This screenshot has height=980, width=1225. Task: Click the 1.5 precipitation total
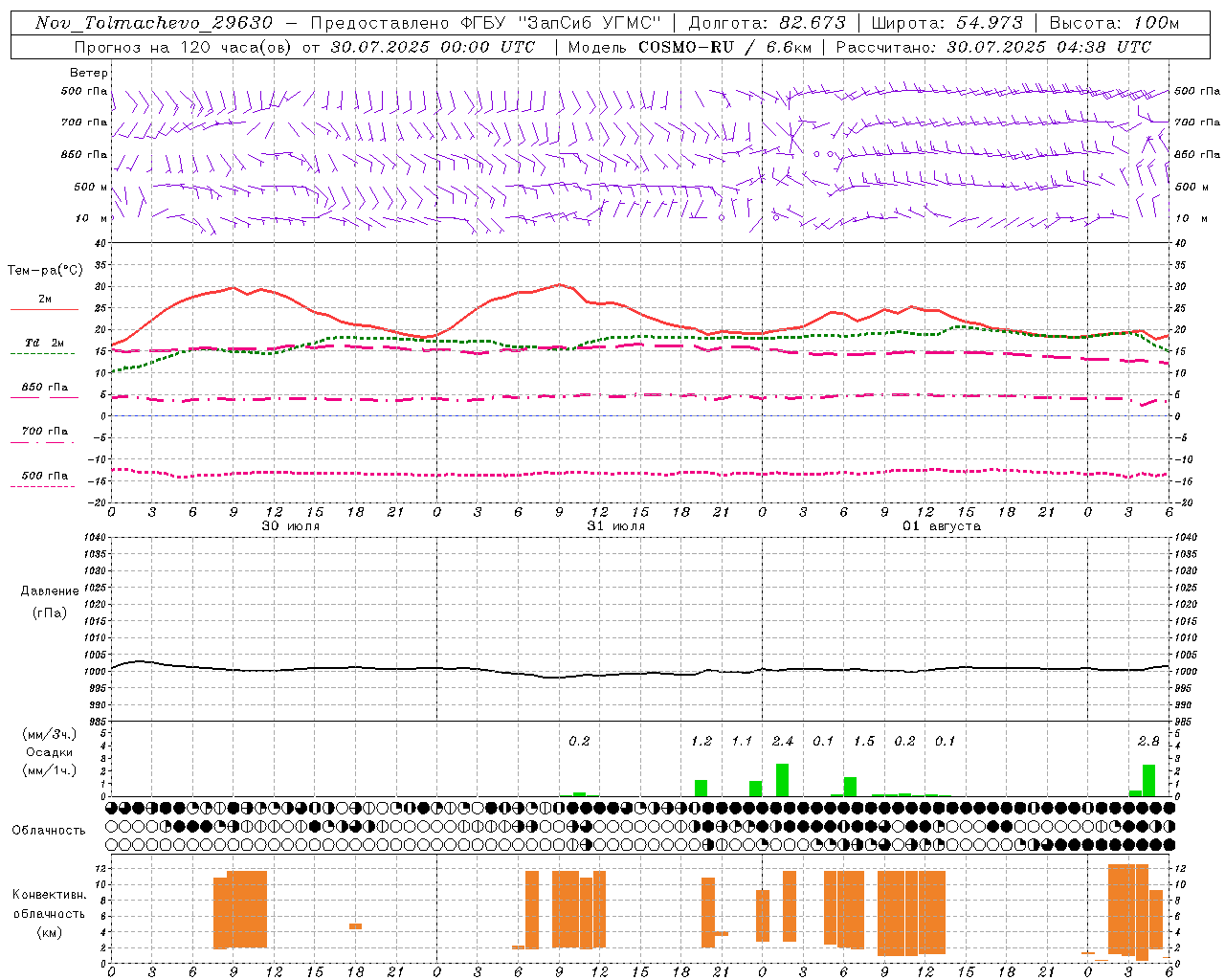pos(864,741)
